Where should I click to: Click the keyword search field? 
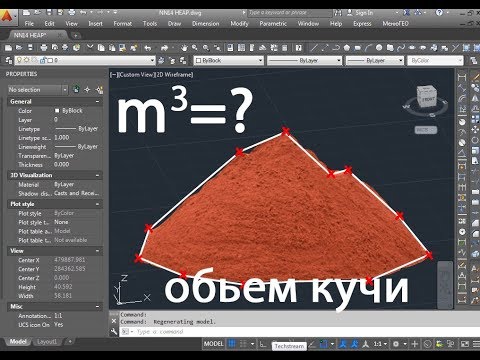[x=289, y=13]
